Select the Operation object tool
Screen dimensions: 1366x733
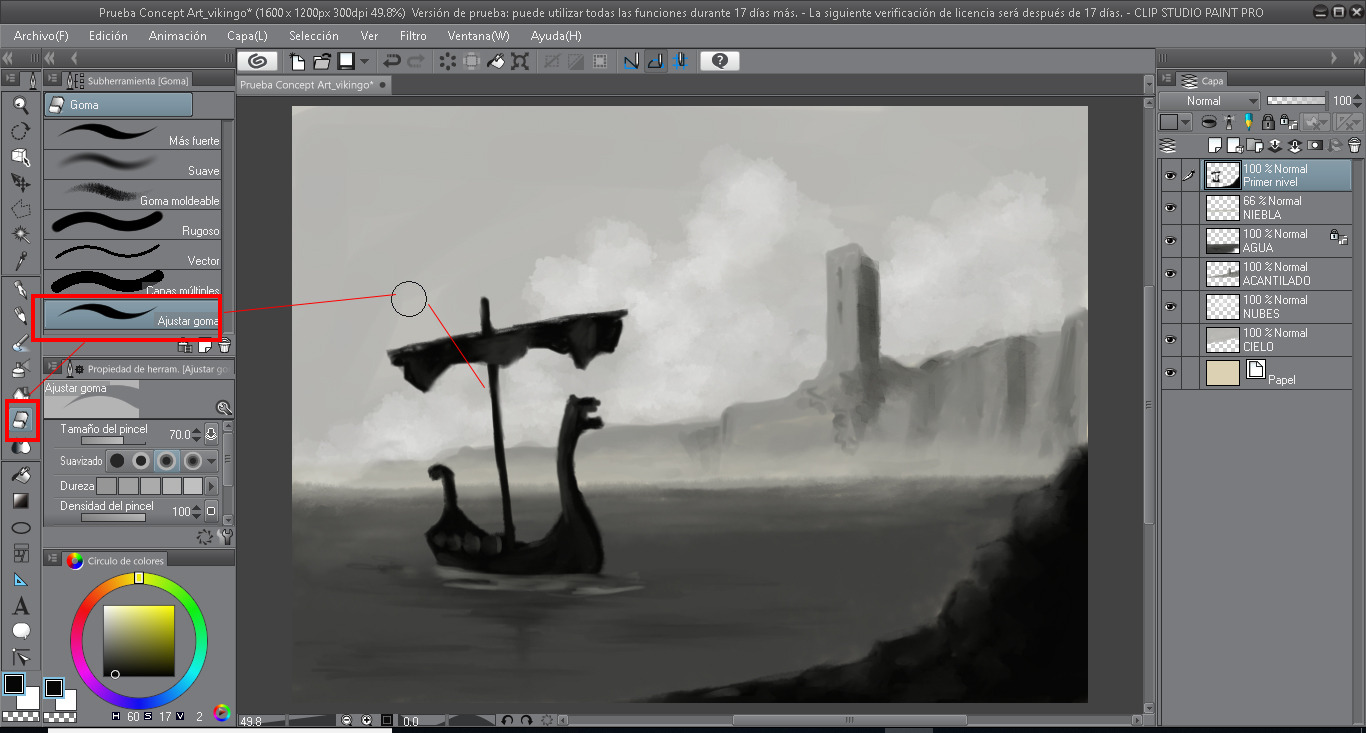[x=20, y=157]
